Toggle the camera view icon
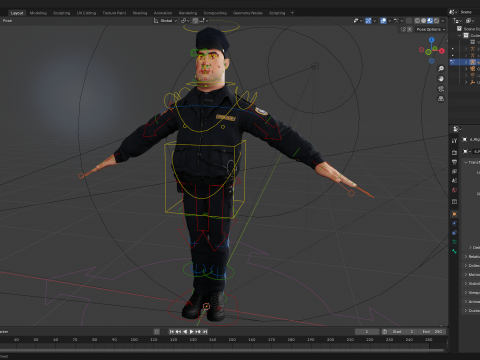This screenshot has width=480, height=360. [x=441, y=89]
